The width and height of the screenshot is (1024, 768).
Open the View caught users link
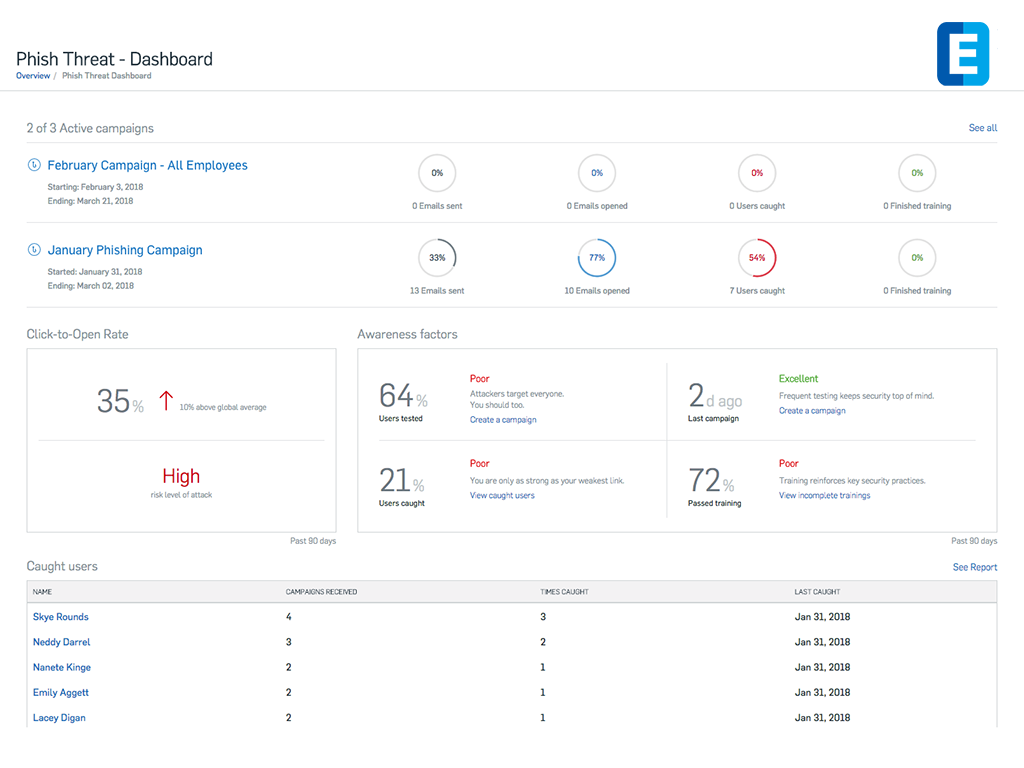pos(502,496)
